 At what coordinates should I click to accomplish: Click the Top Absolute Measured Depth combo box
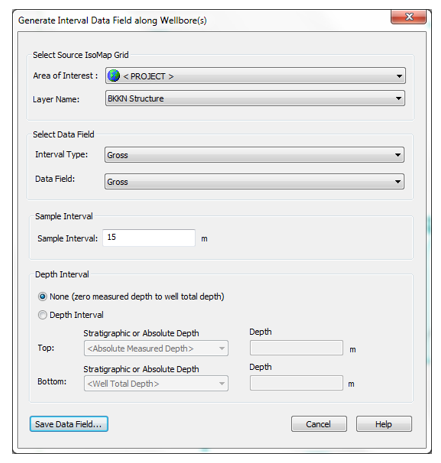156,348
